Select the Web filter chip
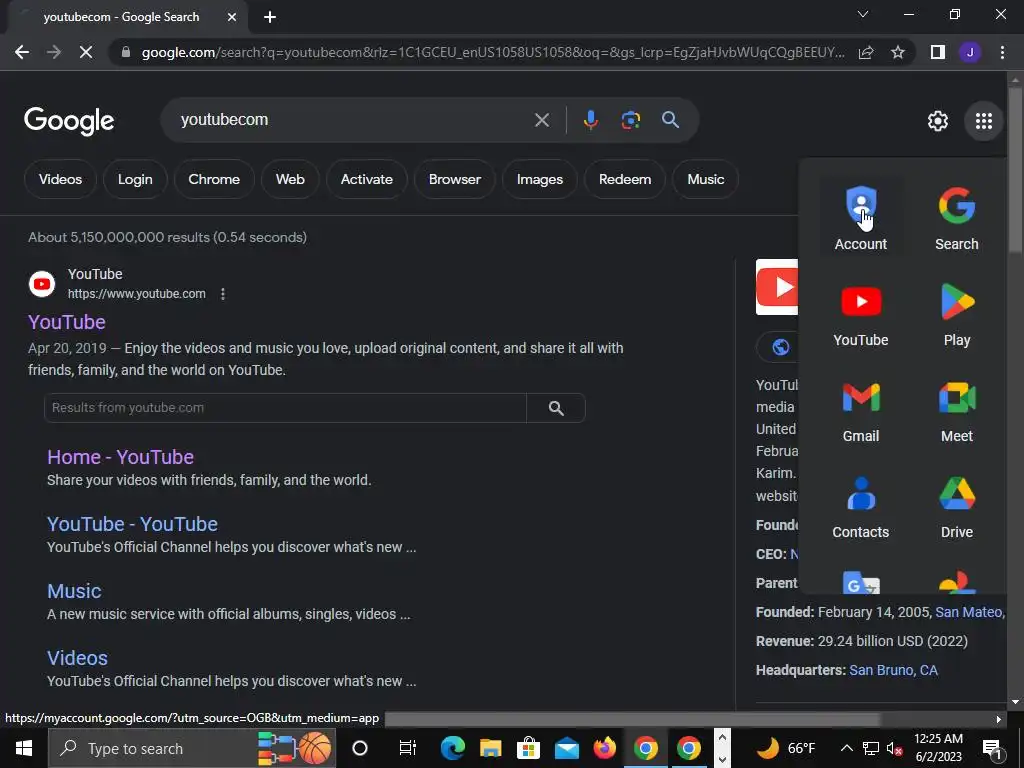 [x=290, y=180]
